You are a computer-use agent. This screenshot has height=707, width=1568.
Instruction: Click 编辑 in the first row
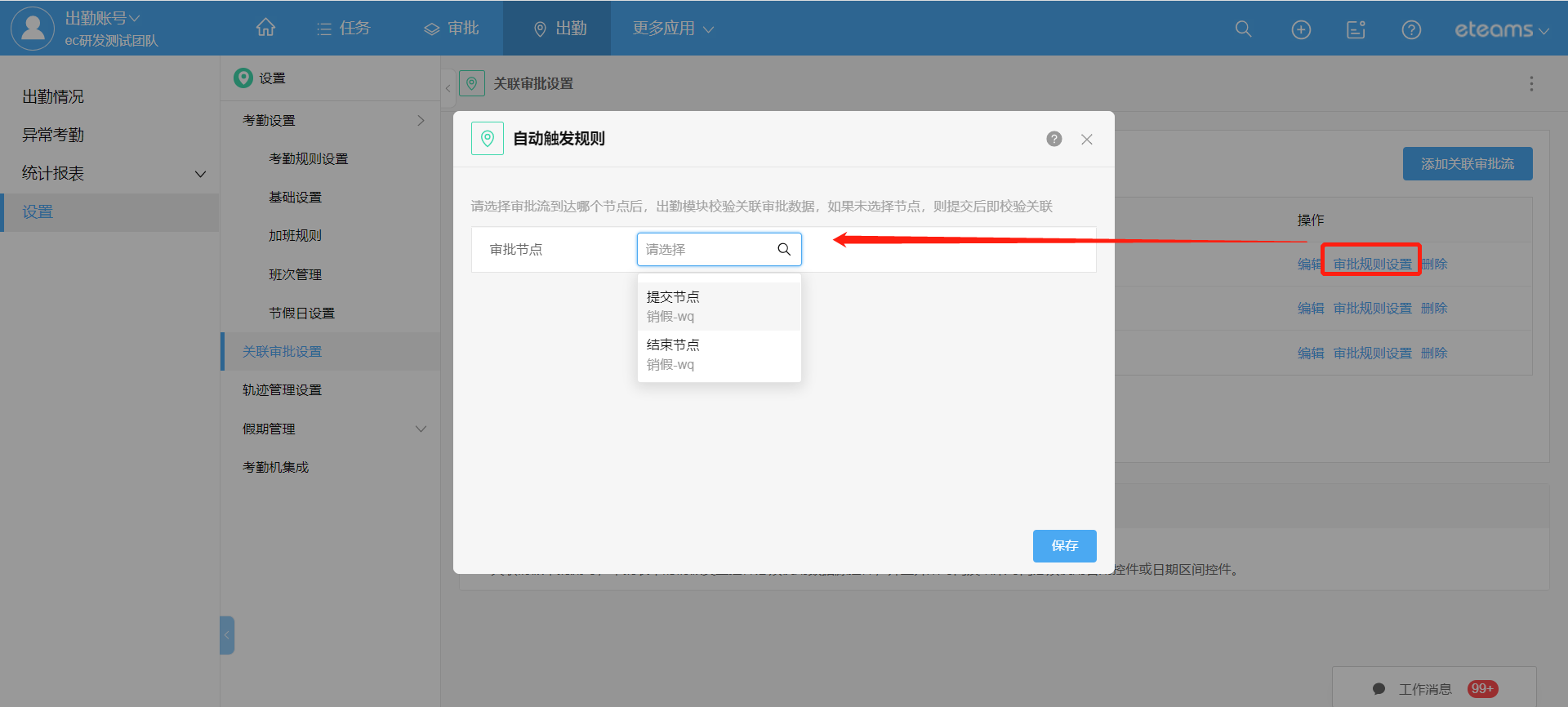(x=1311, y=264)
